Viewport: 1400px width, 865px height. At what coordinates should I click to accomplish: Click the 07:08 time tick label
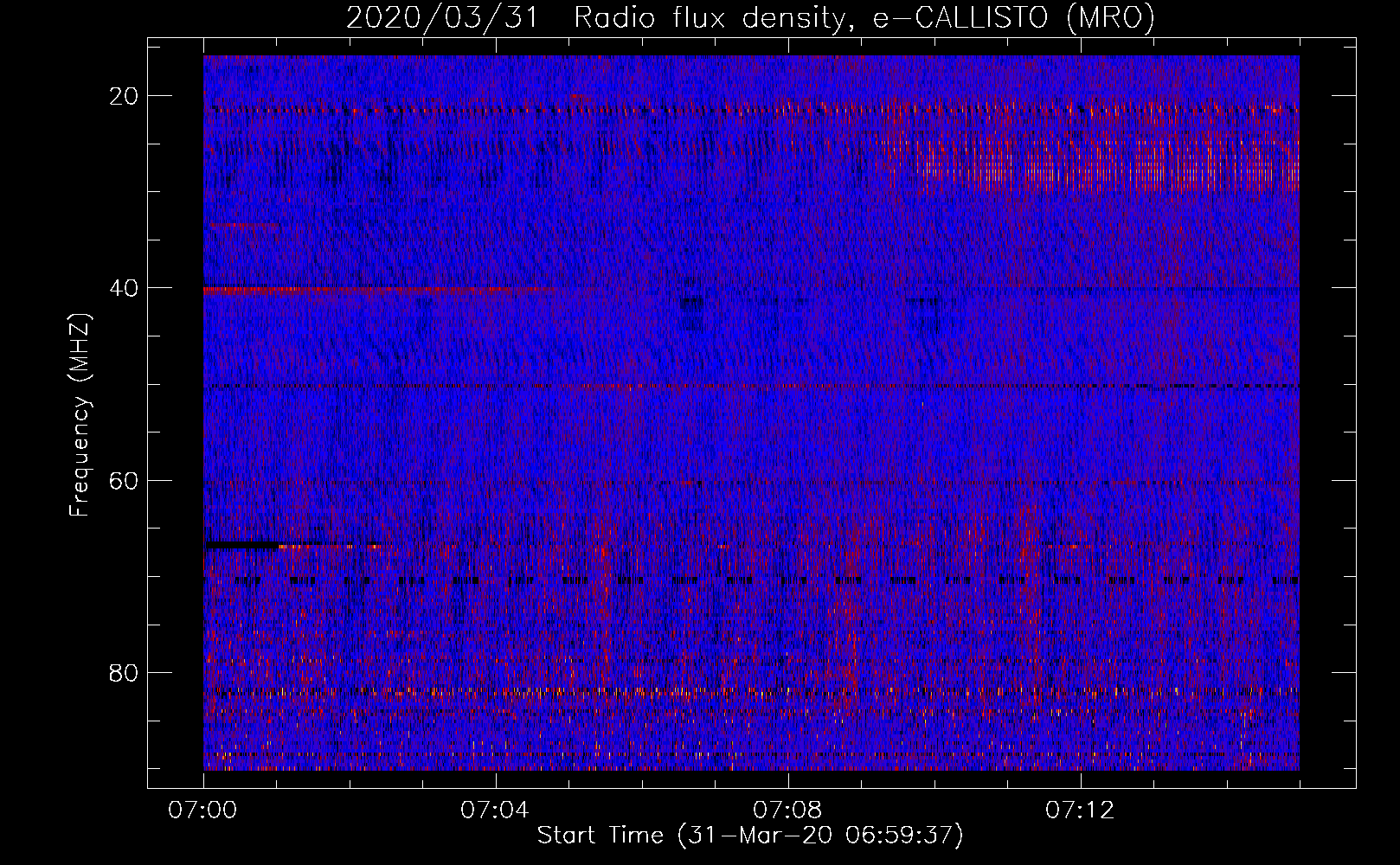click(788, 811)
